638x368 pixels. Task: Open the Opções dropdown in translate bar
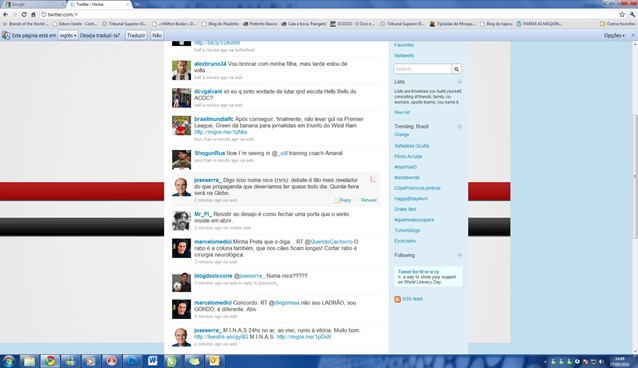click(614, 35)
